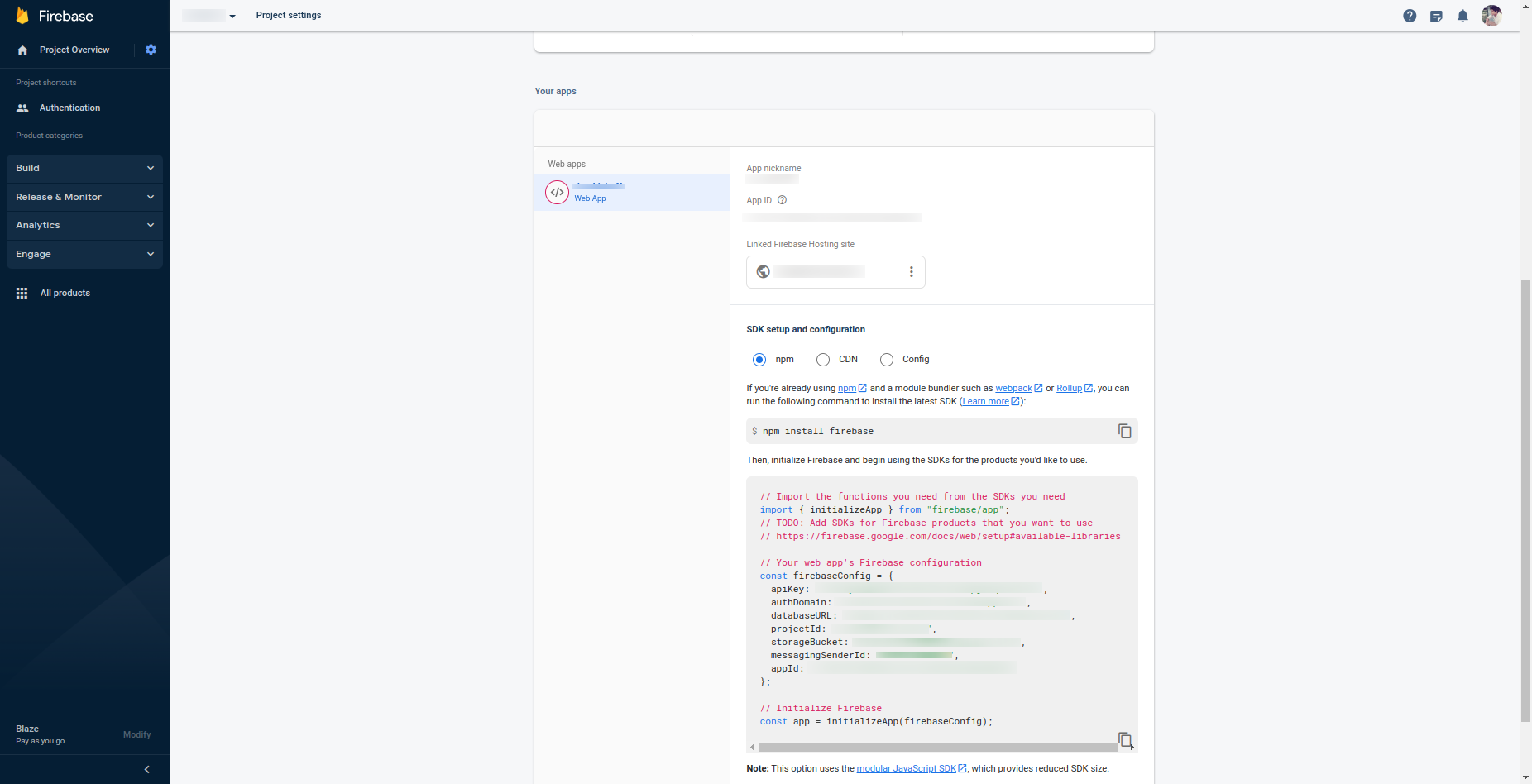This screenshot has height=784, width=1532.
Task: Click the code snippet horizontal scrollbar
Action: tap(937, 747)
